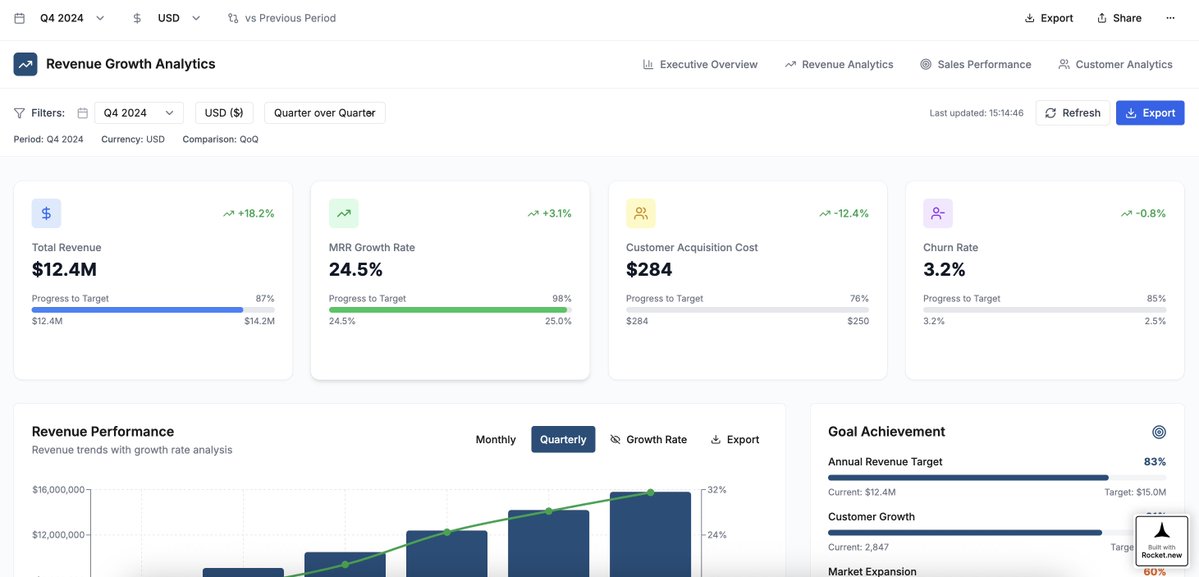
Task: Open the Sales Performance tab
Action: tap(976, 64)
